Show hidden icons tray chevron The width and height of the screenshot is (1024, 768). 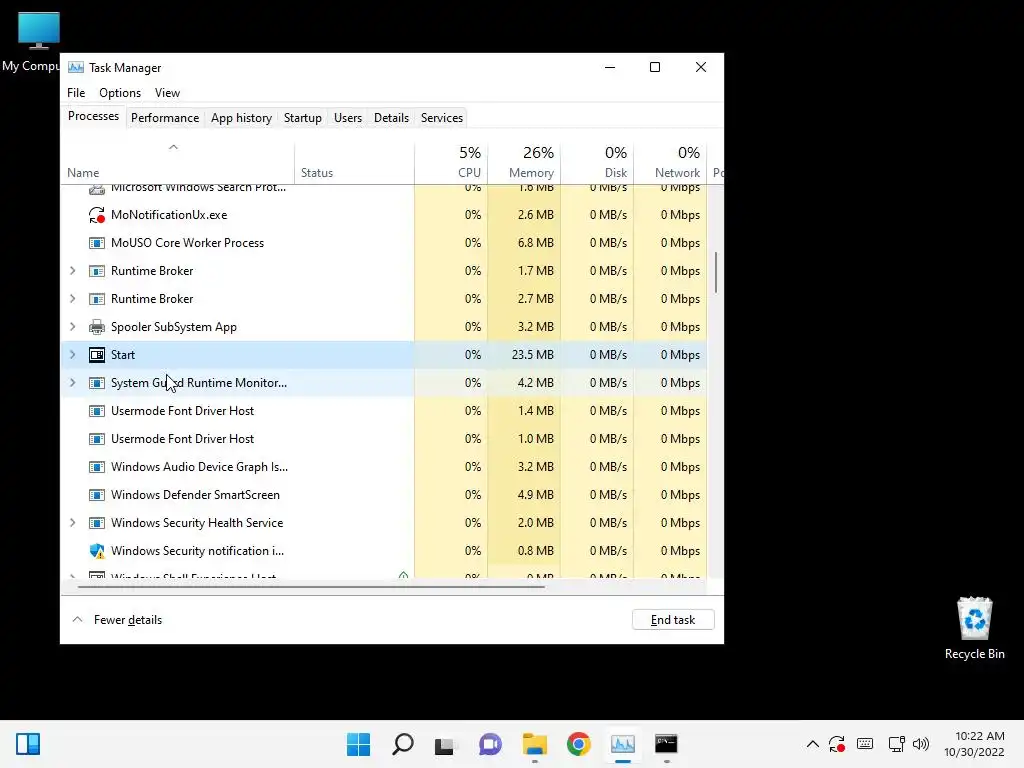point(812,744)
